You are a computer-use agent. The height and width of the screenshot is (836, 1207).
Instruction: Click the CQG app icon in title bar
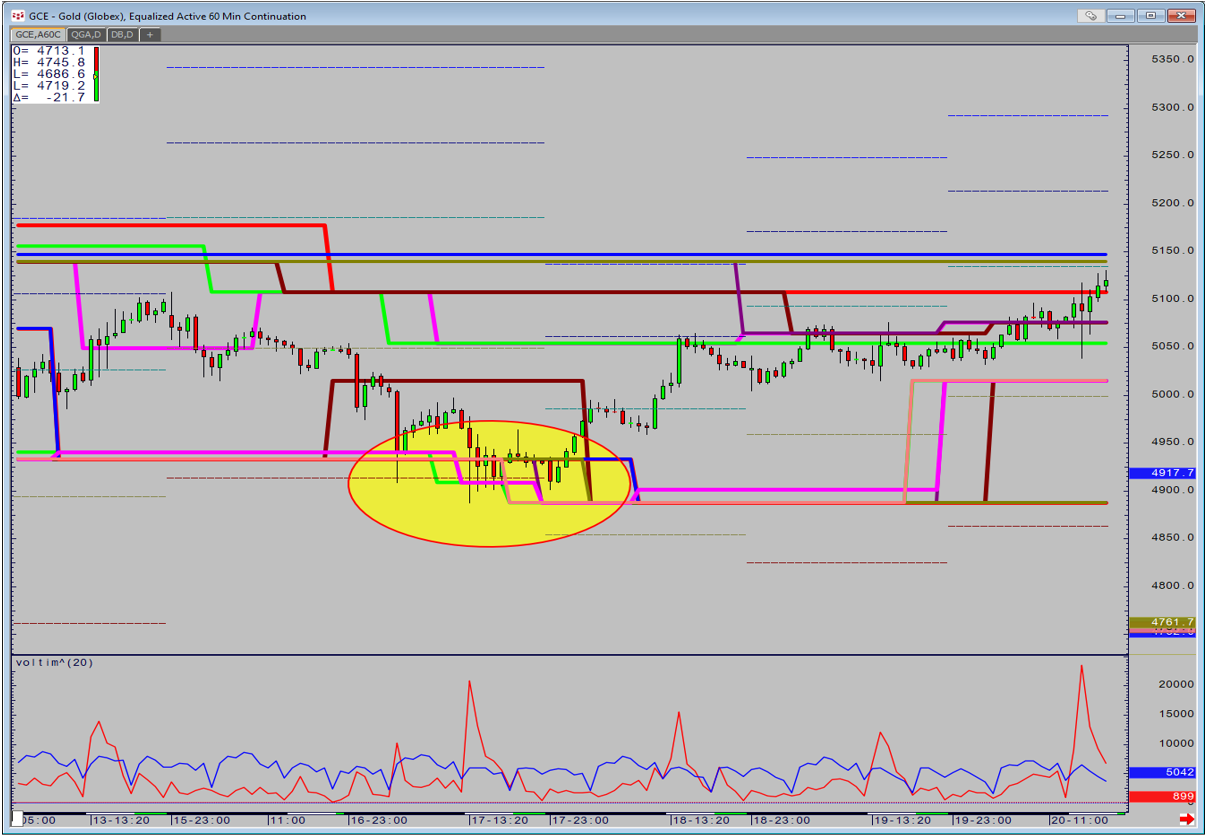[x=17, y=16]
